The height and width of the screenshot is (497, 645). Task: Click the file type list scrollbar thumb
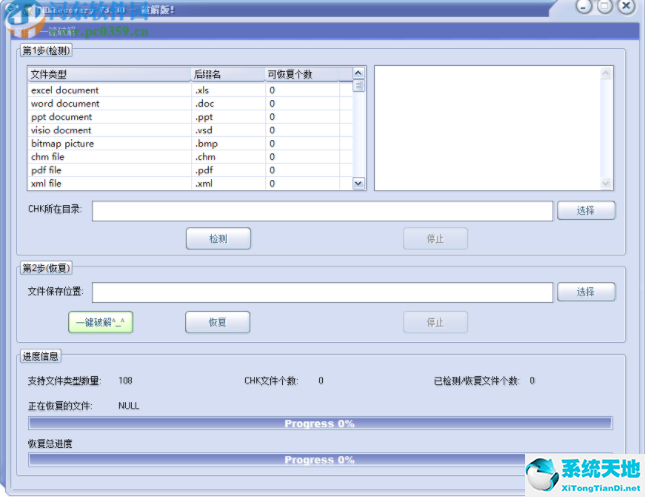pos(358,86)
